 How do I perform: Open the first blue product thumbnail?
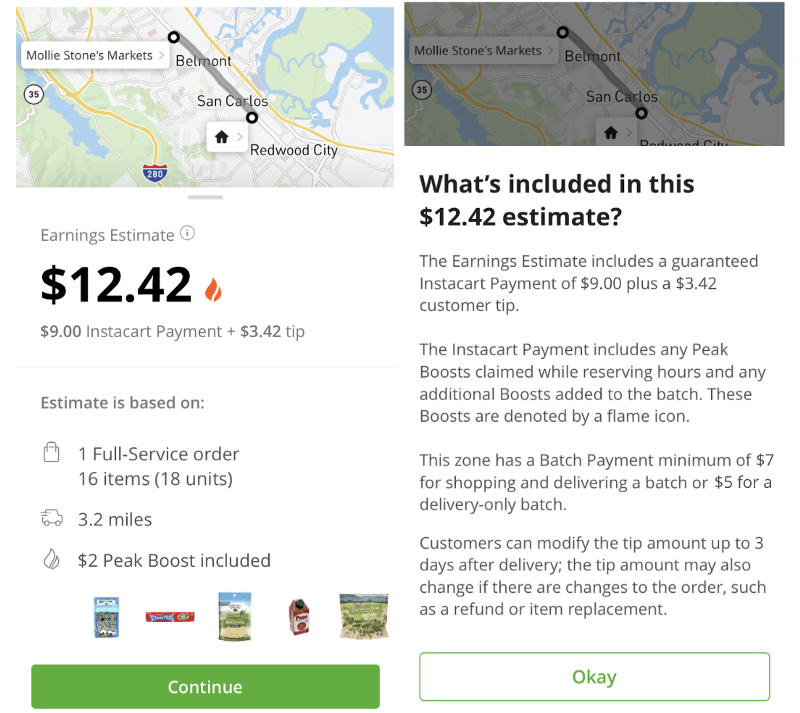(106, 617)
